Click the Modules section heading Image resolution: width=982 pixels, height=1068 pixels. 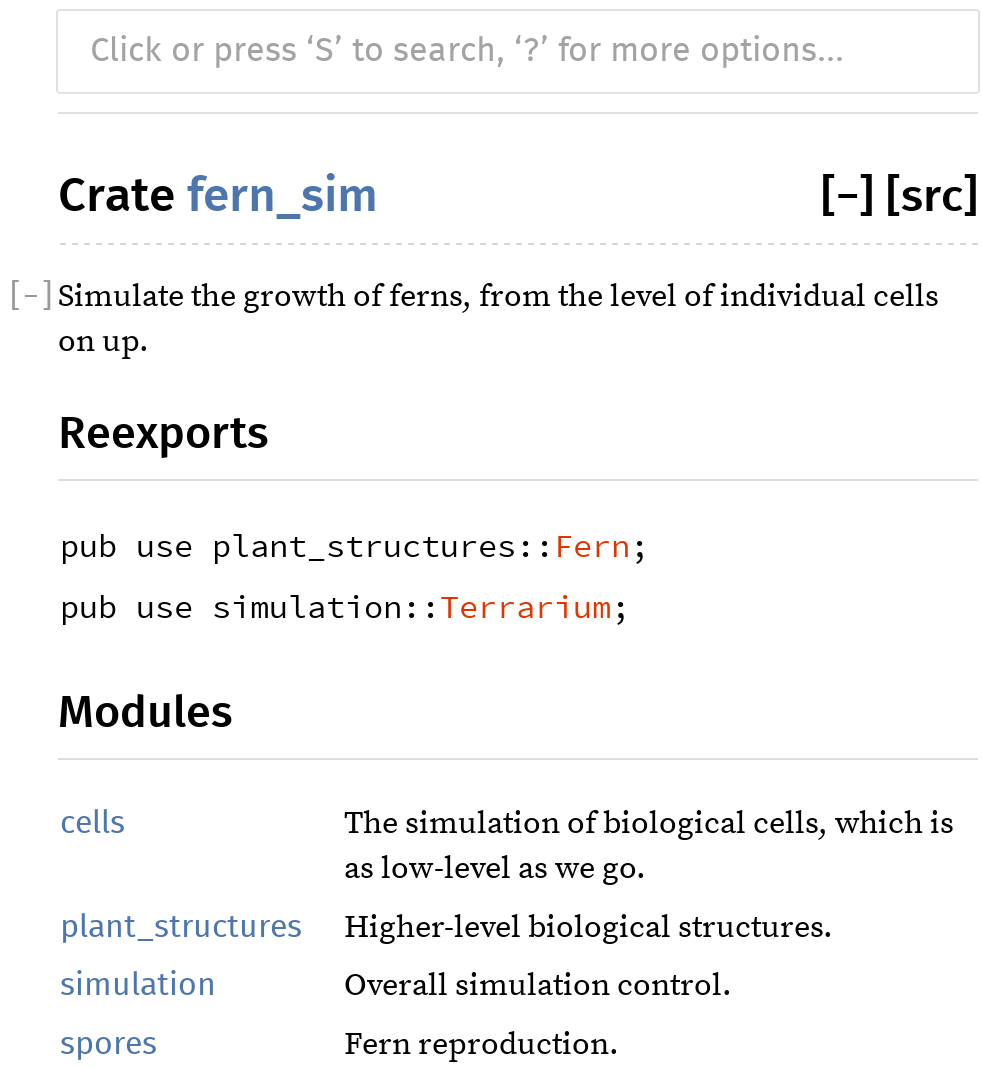click(146, 712)
